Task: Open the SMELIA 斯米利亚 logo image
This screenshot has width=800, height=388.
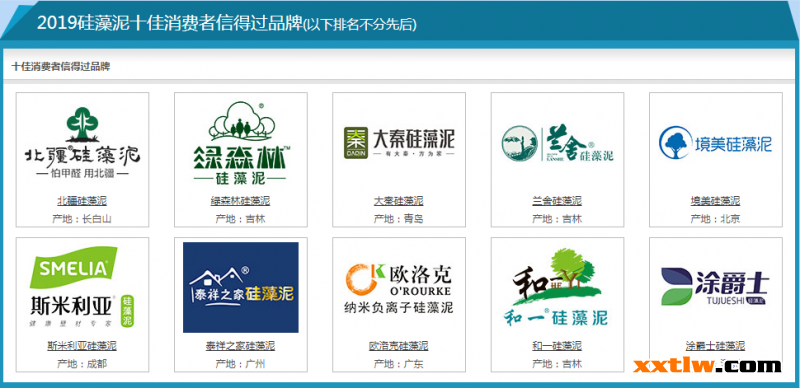Action: click(82, 287)
